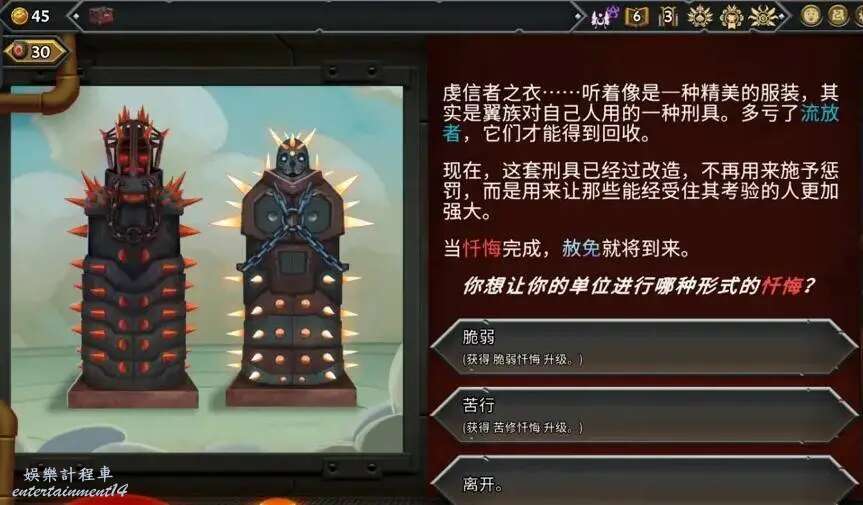Click the red 忏悔 word in the italic question
This screenshot has height=505, width=863.
[780, 286]
